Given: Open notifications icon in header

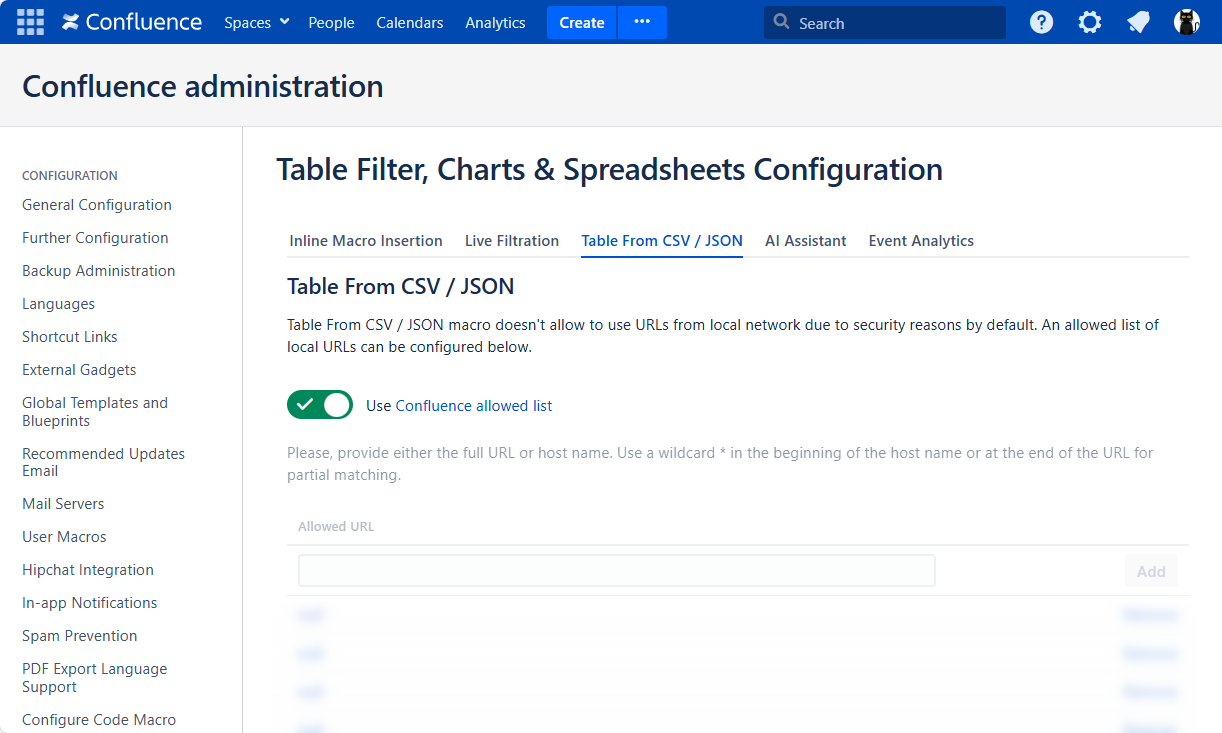Looking at the screenshot, I should 1138,22.
